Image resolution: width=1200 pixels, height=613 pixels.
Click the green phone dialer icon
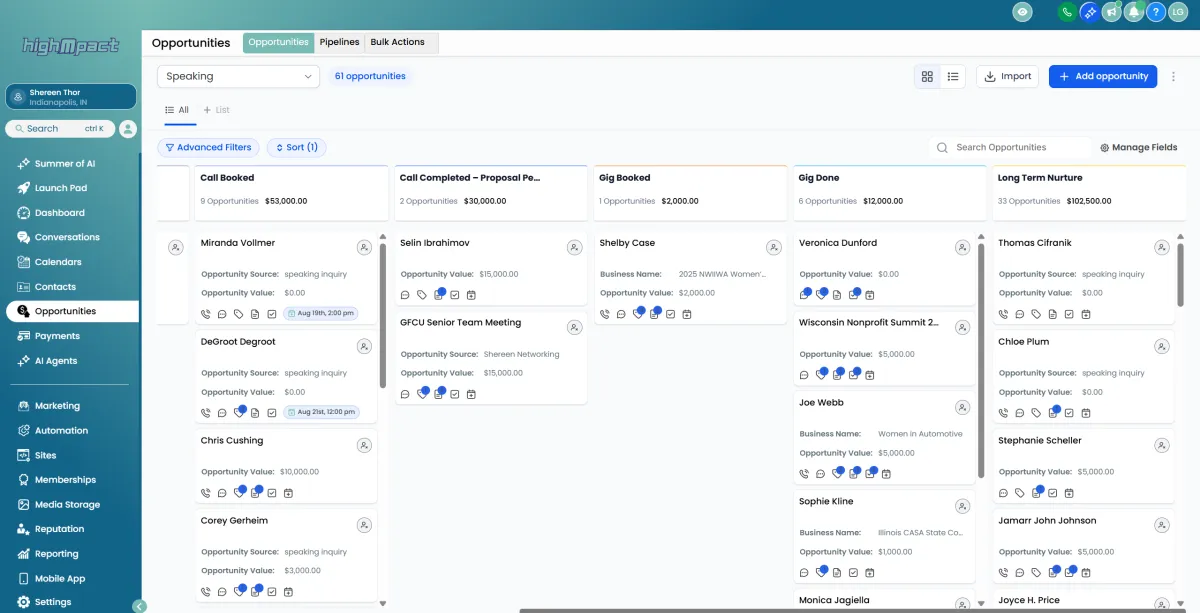[1067, 12]
